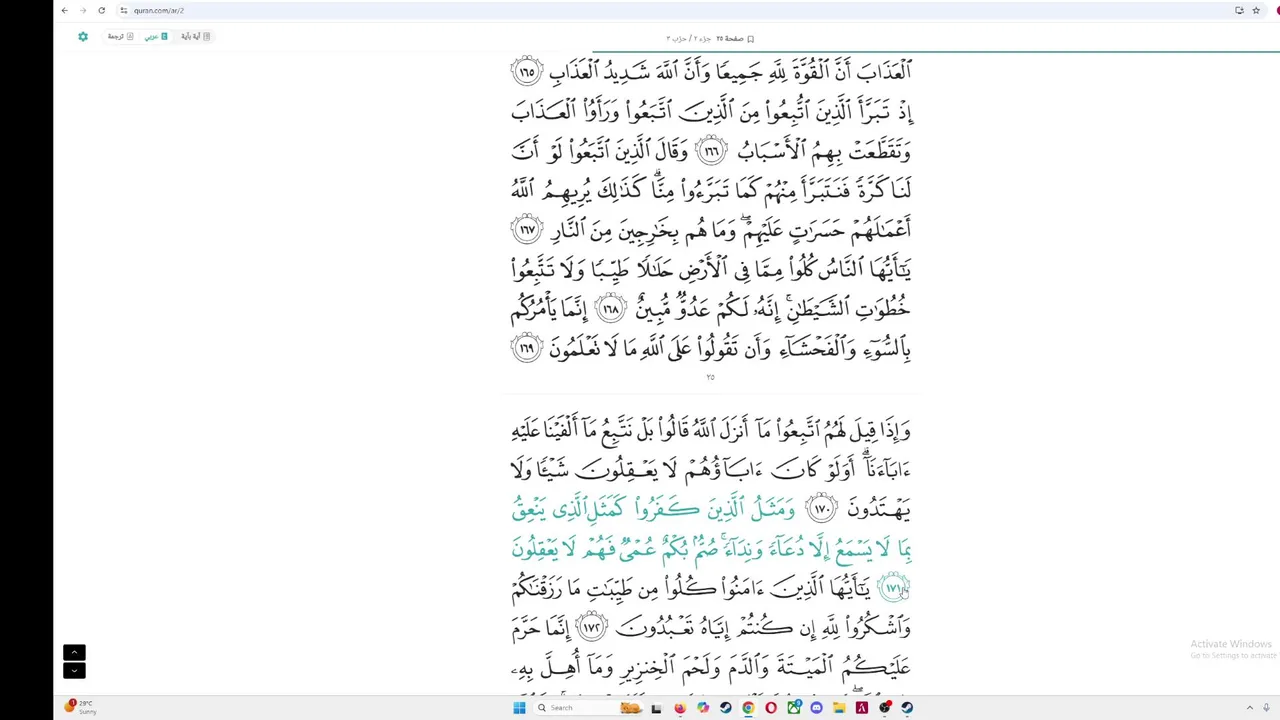Click the page number ٢٥ below verse 169
The width and height of the screenshot is (1280, 720).
coord(710,377)
